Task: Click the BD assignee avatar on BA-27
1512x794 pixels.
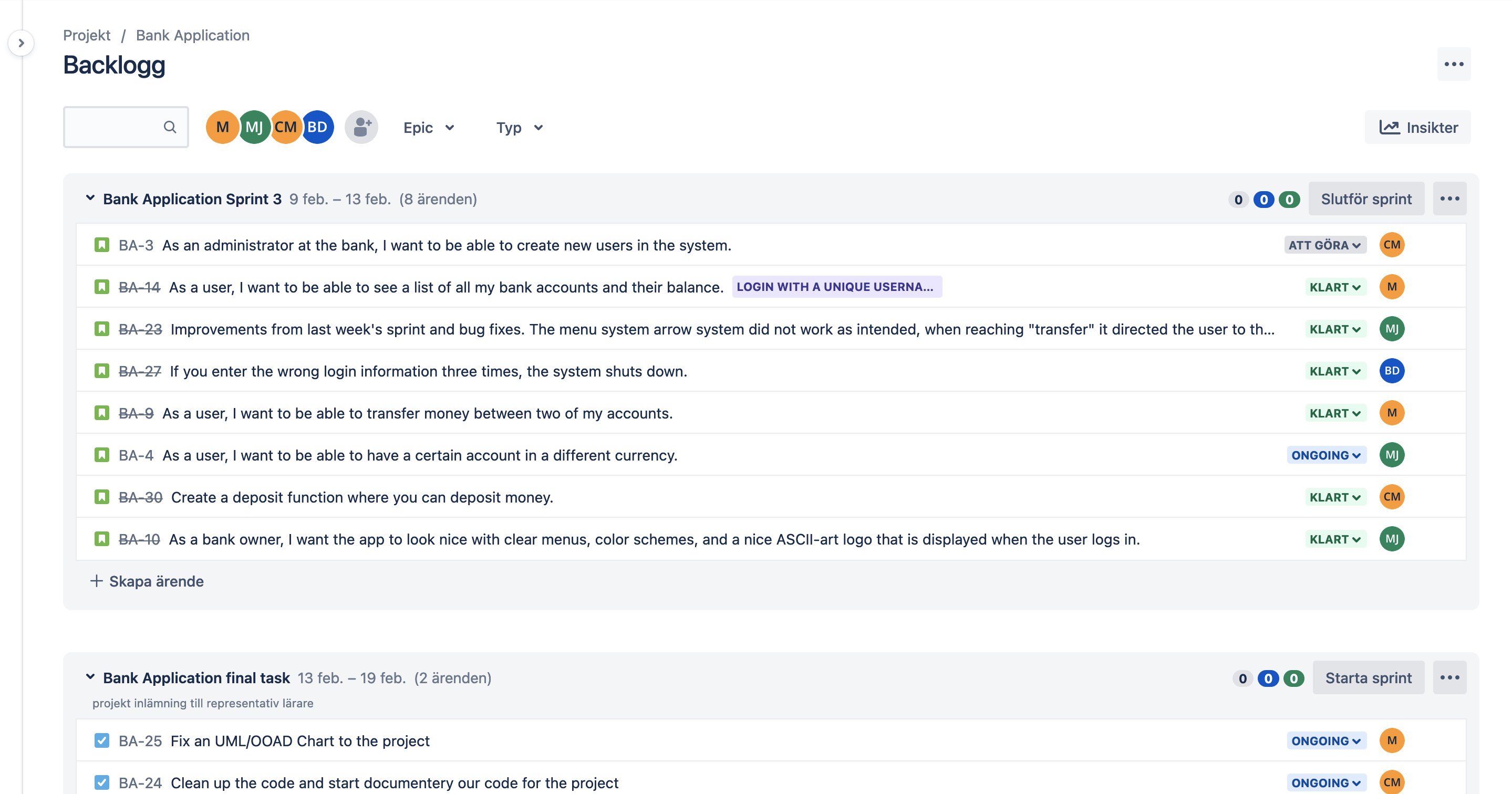Action: pyautogui.click(x=1392, y=371)
